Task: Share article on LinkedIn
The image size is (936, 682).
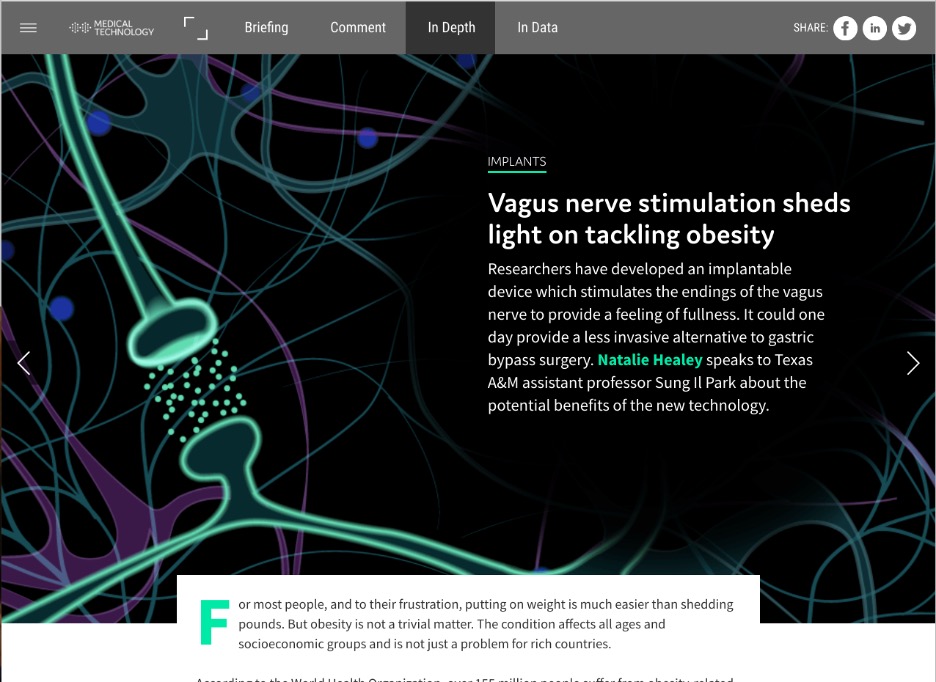Action: tap(875, 28)
